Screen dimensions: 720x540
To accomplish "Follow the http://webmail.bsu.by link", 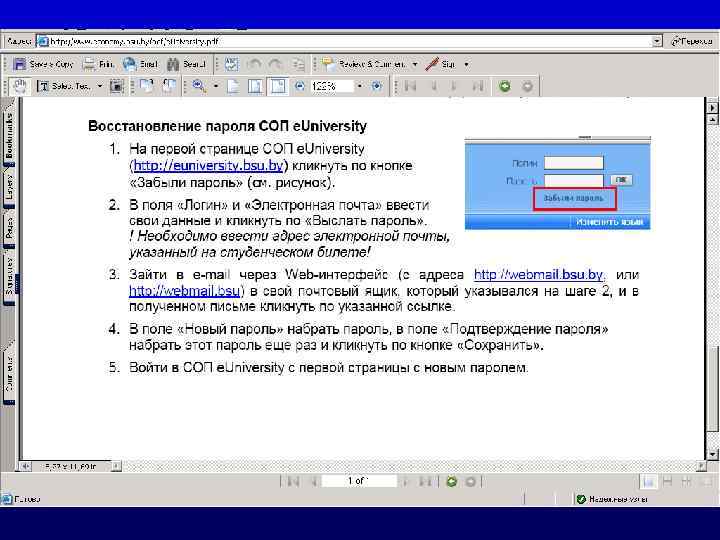I will pyautogui.click(x=539, y=275).
